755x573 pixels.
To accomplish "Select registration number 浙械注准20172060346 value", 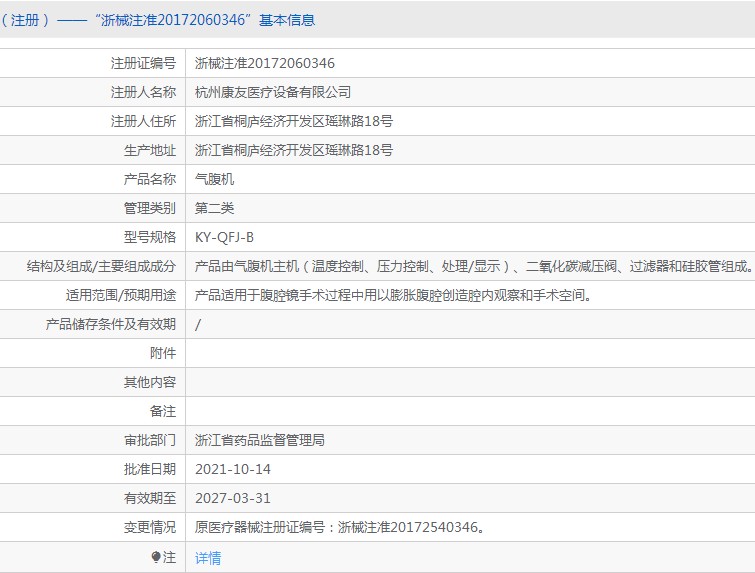I will pyautogui.click(x=264, y=63).
